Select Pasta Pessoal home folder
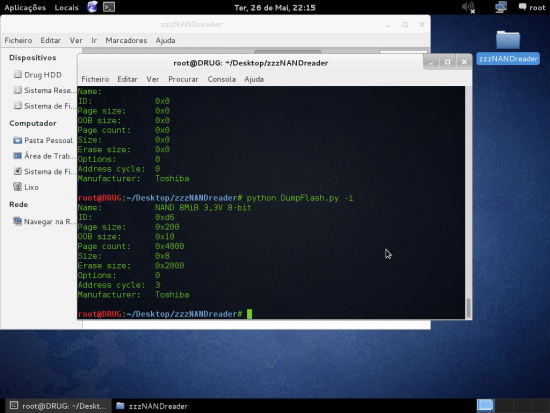Image resolution: width=550 pixels, height=413 pixels. pyautogui.click(x=43, y=140)
